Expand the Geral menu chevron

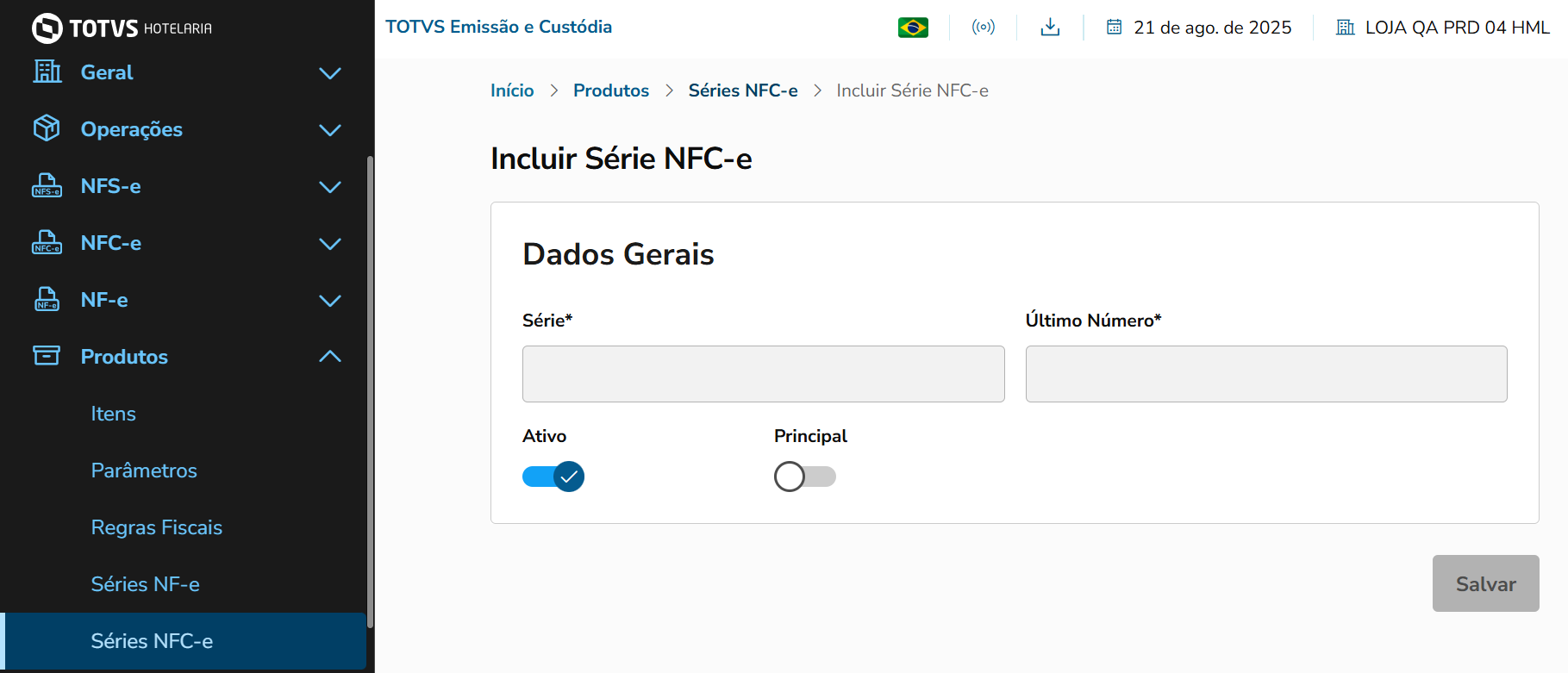click(330, 73)
